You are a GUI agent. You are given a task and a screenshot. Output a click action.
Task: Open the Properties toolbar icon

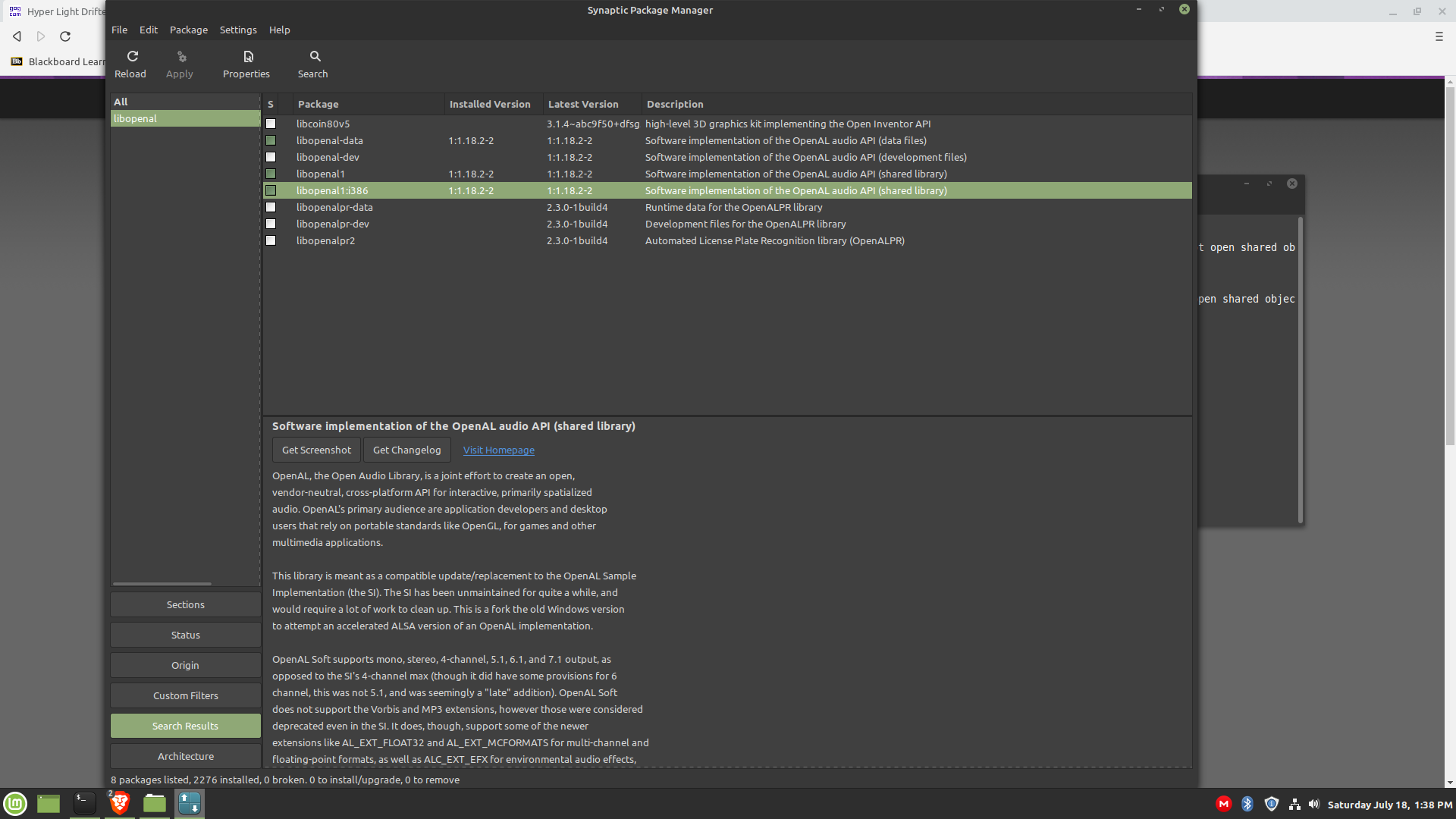248,56
